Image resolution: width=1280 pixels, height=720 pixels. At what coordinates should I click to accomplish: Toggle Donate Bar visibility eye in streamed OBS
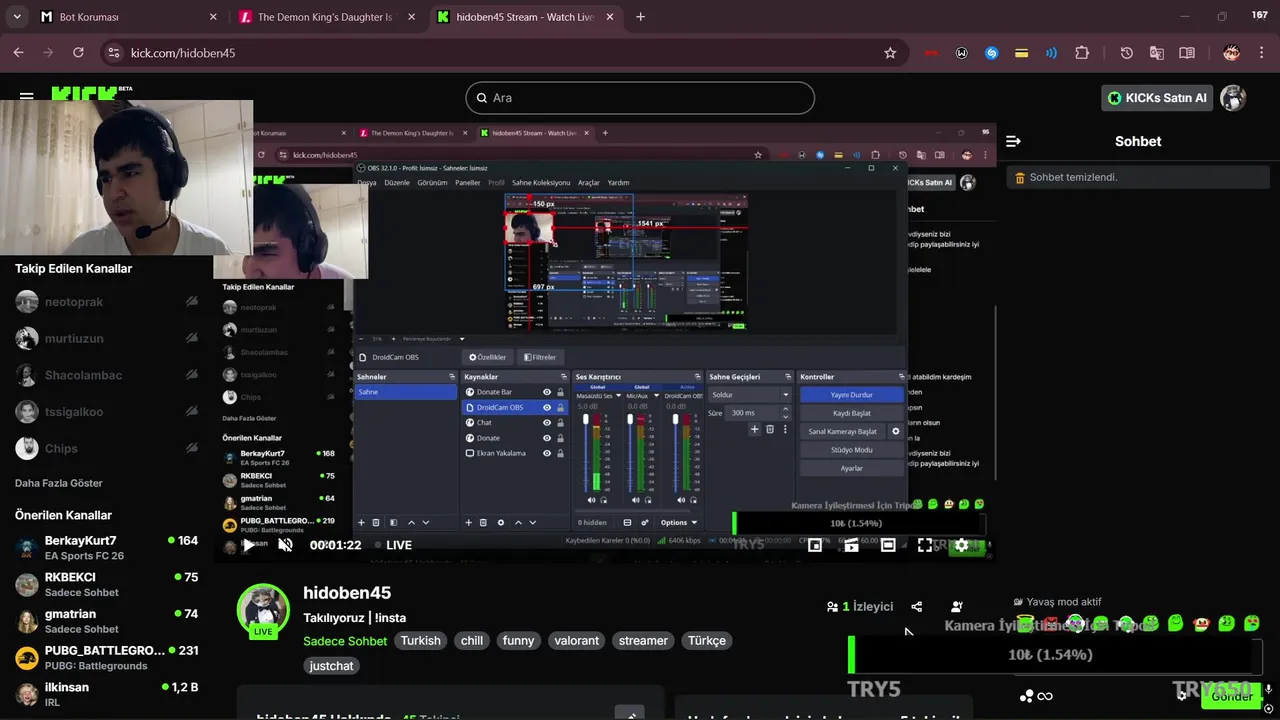point(546,392)
